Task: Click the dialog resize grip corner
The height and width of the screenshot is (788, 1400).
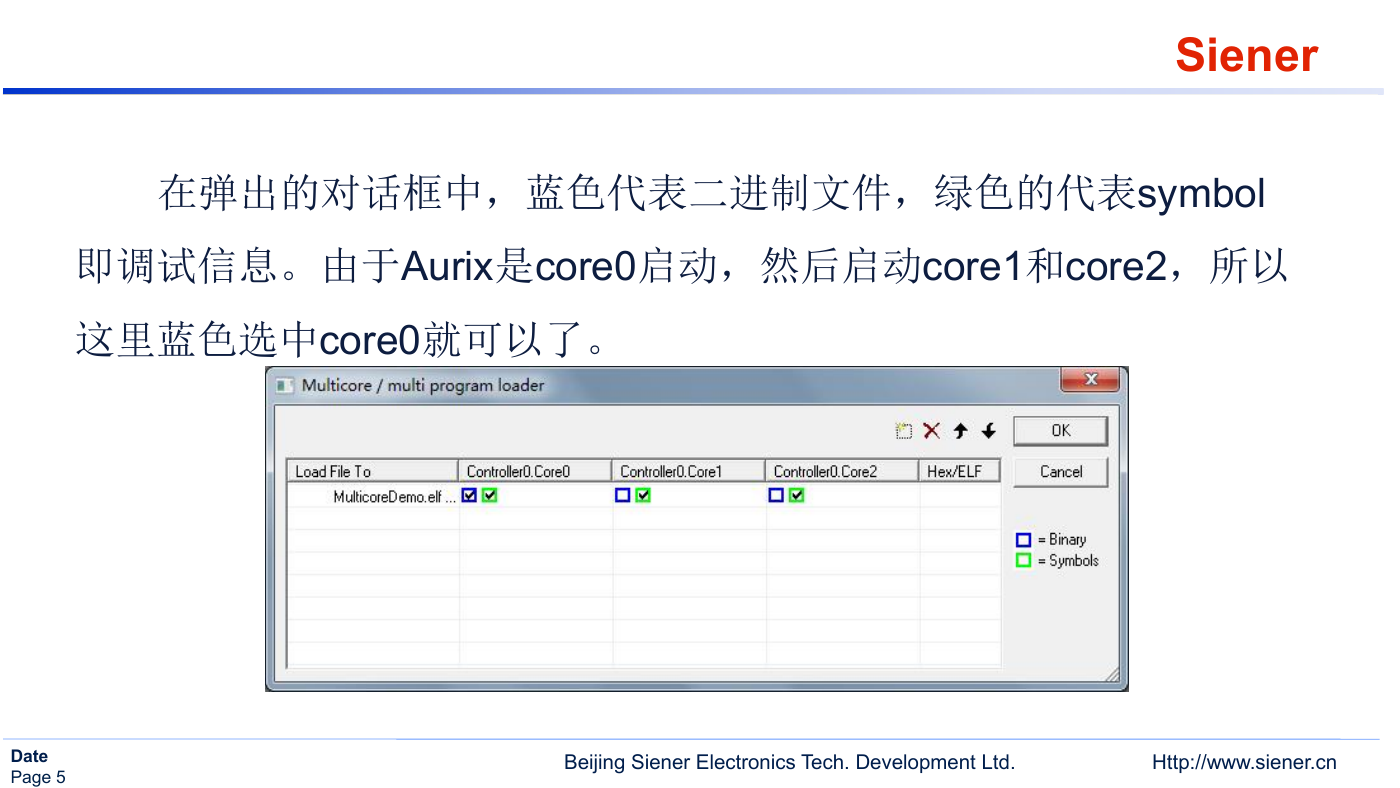Action: tap(1112, 675)
